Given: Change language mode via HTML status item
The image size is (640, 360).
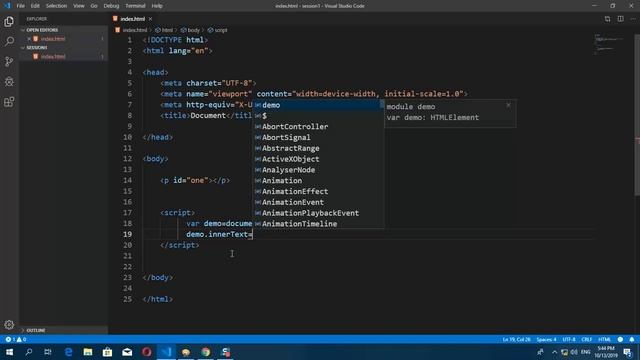Looking at the screenshot, I should click(x=604, y=339).
